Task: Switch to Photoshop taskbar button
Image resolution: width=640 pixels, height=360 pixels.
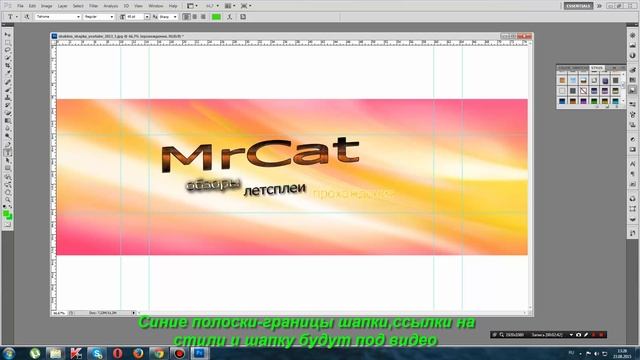Action: tap(200, 353)
